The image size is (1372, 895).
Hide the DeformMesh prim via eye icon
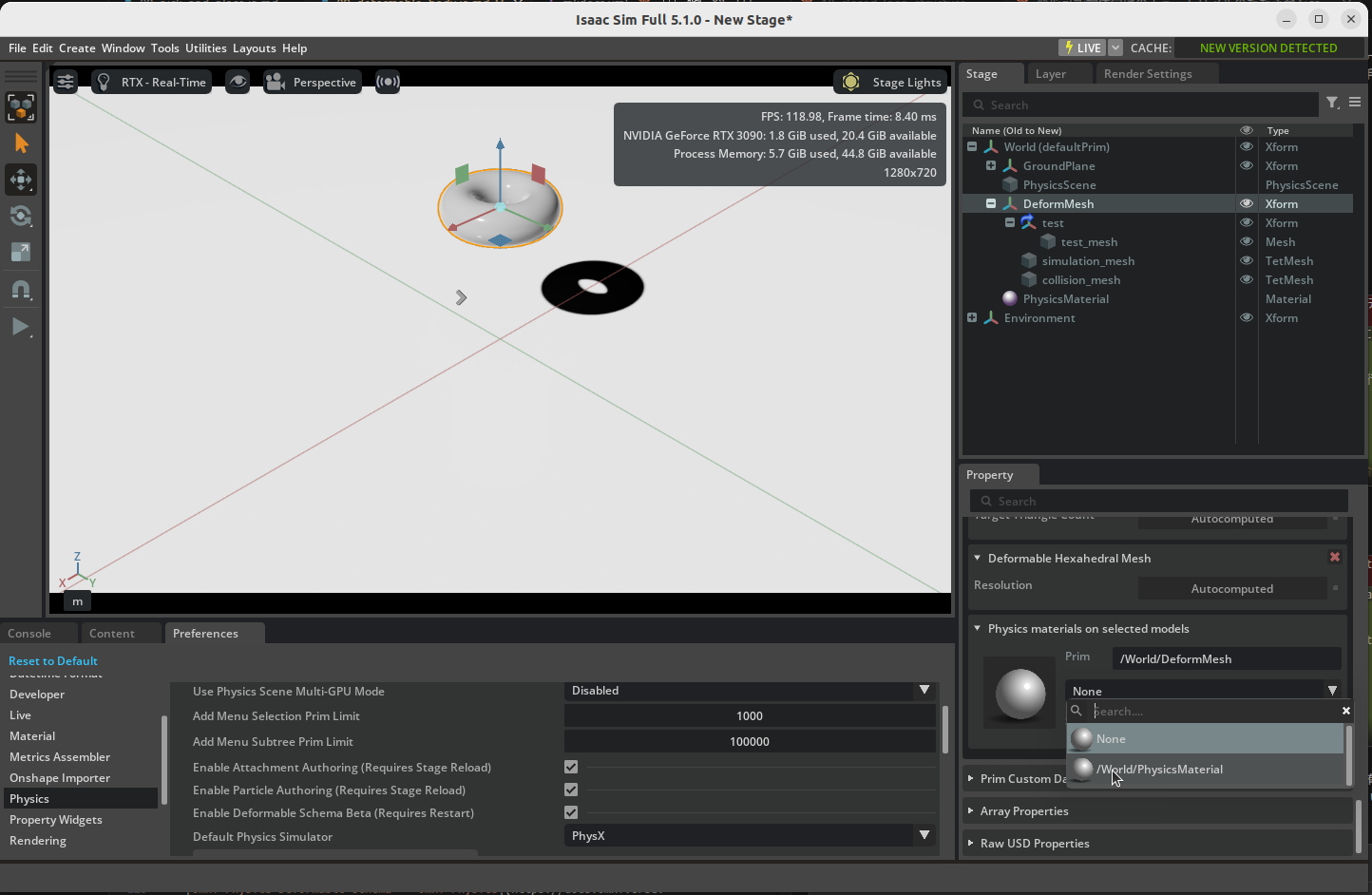point(1247,204)
